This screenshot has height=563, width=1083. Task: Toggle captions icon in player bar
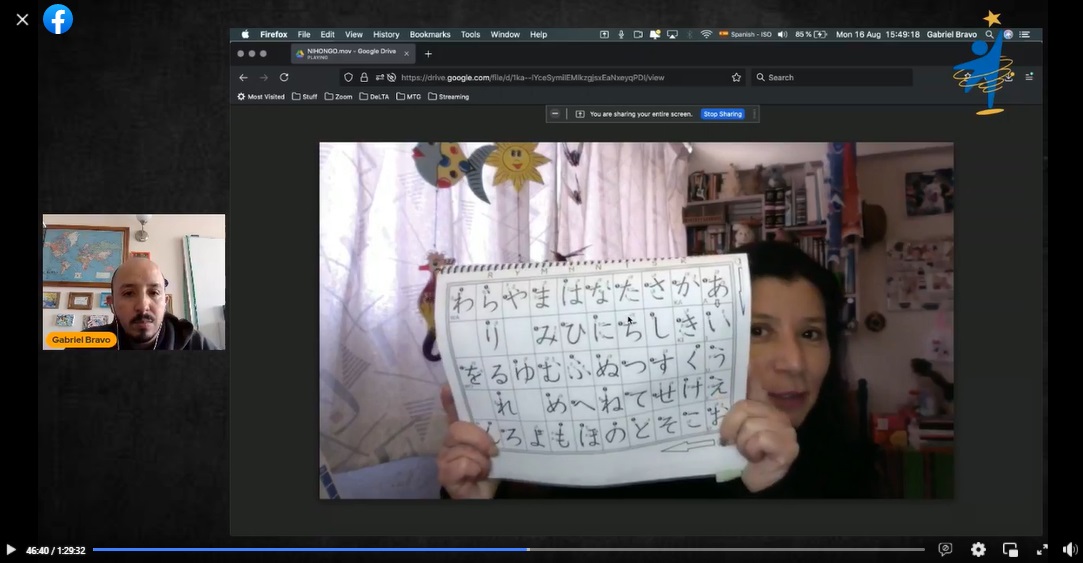pyautogui.click(x=945, y=550)
